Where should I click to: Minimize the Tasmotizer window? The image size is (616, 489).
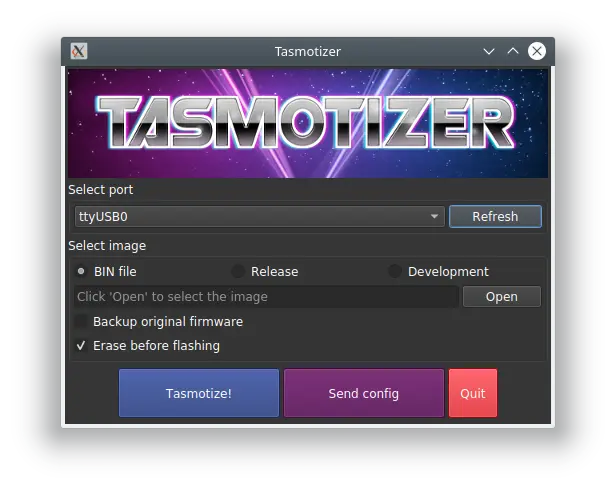tap(489, 51)
